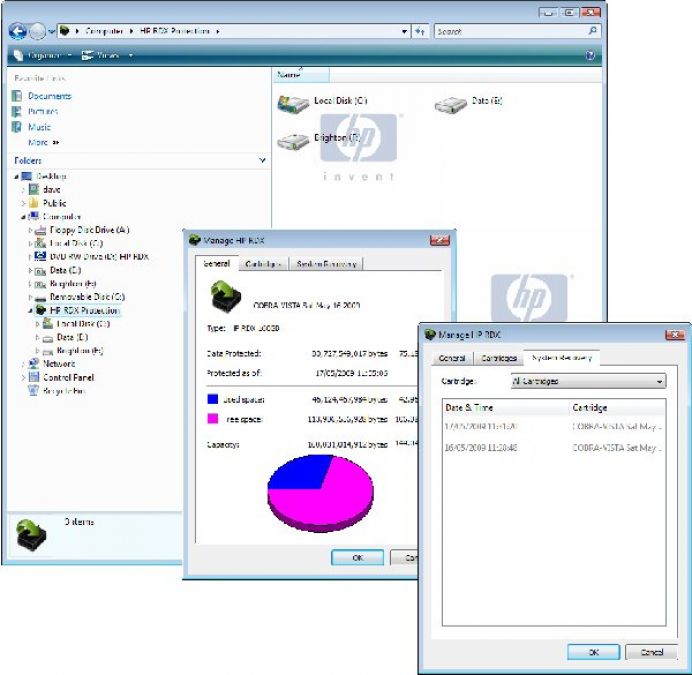Refresh the Explorer view with the refresh button
This screenshot has height=675, width=692.
[420, 31]
